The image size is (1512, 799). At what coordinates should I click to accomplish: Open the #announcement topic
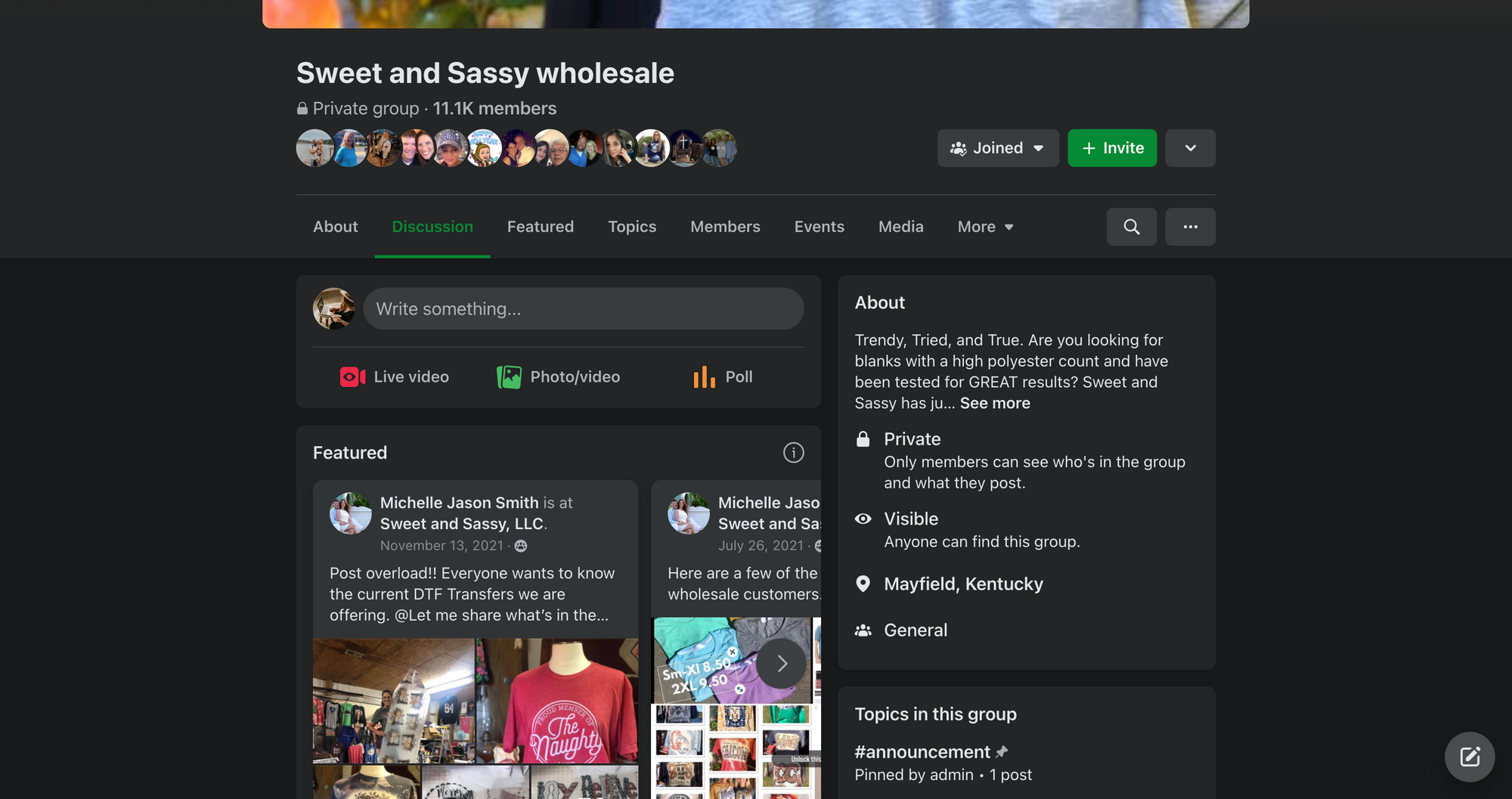pos(922,751)
